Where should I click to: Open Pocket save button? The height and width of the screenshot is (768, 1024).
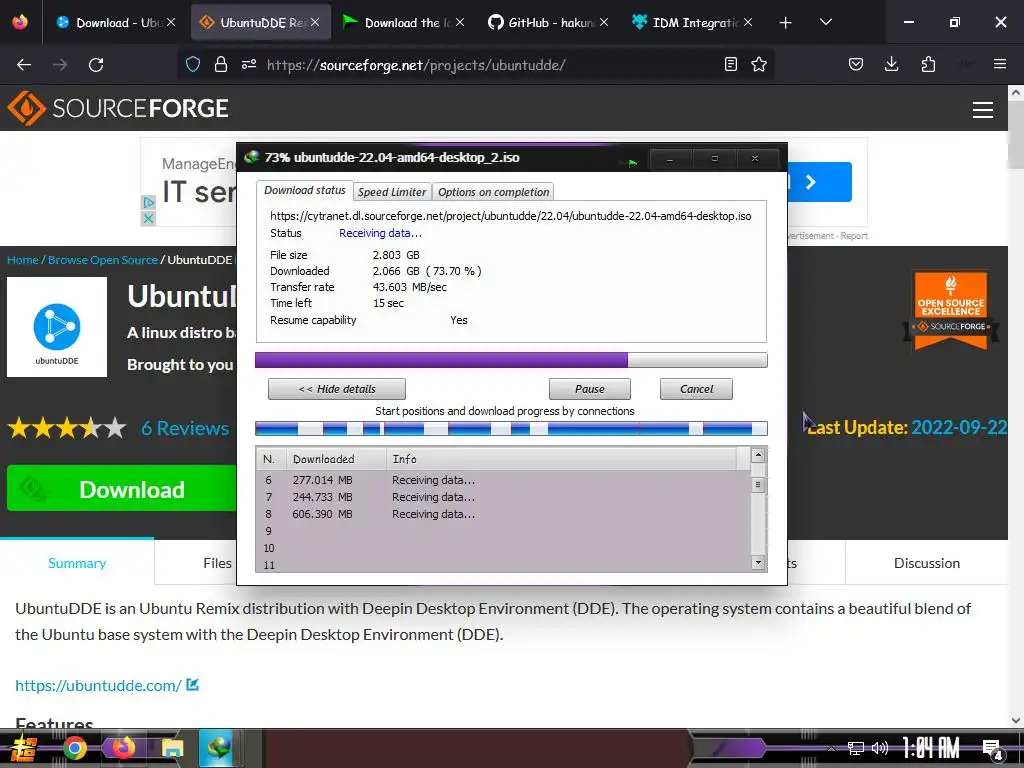[x=856, y=65]
